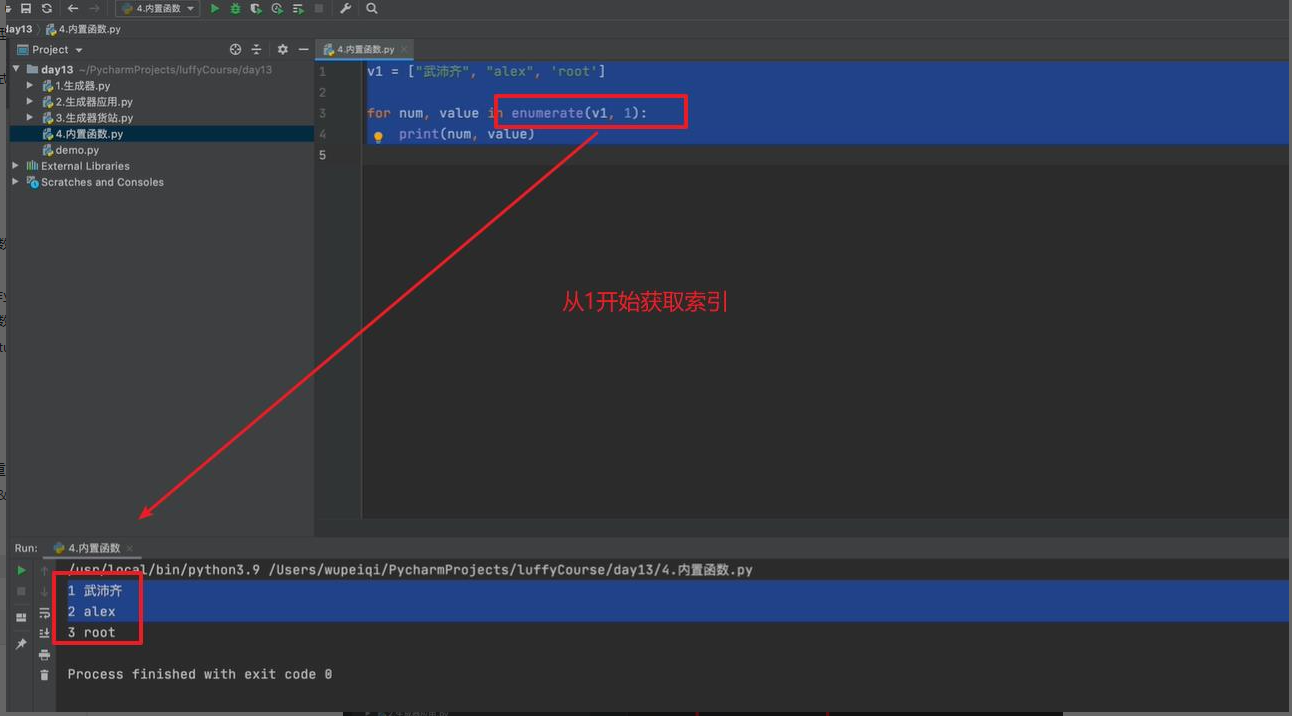Rerun with the Run panel green play button

click(x=21, y=570)
